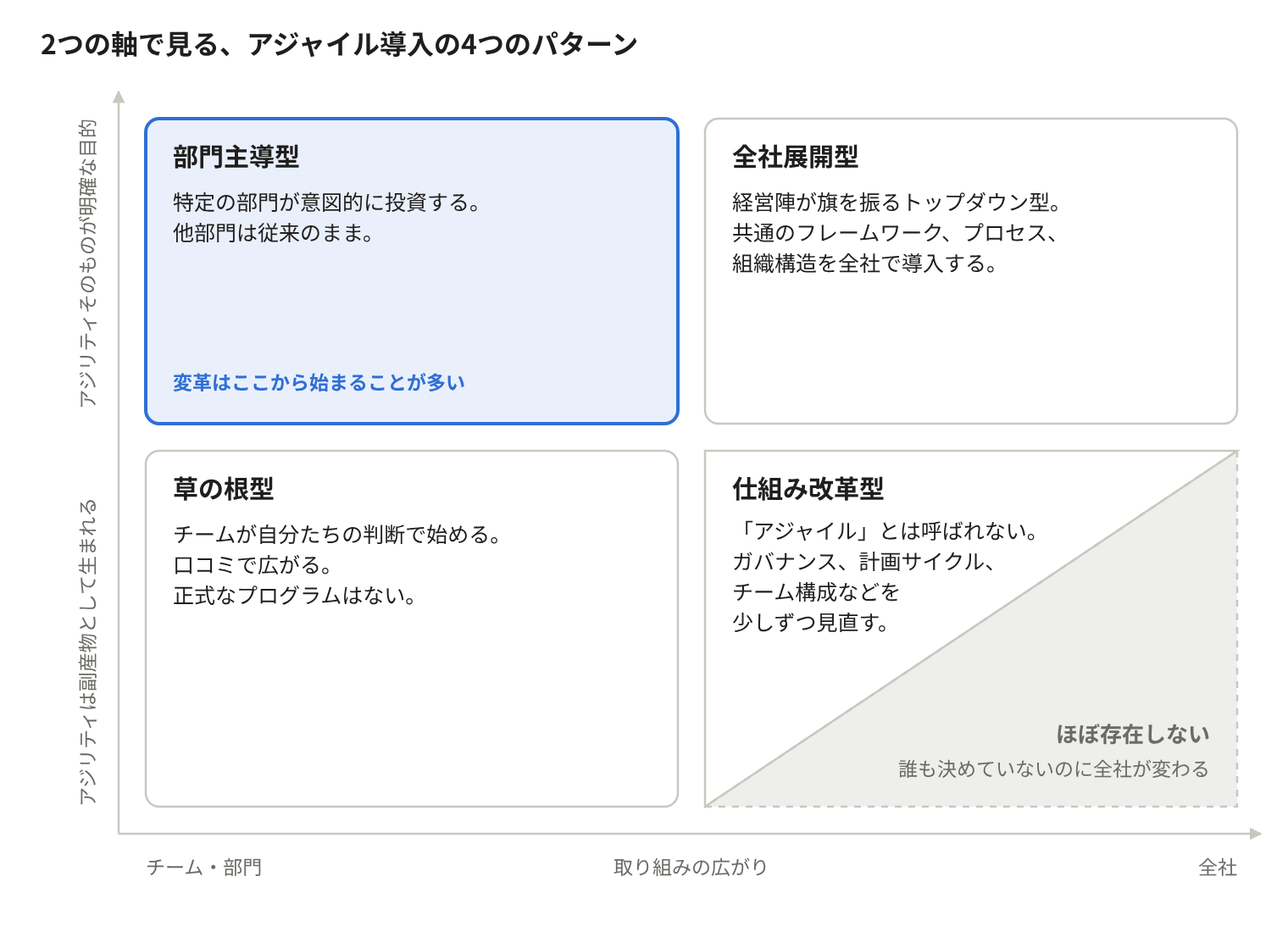Click the text 特定の部門が意図的に投資する。
The image size is (1288, 949).
point(327,203)
